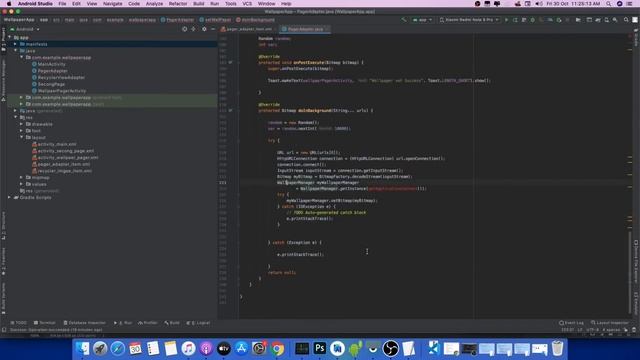
Task: Expand the values folder
Action: [21, 184]
